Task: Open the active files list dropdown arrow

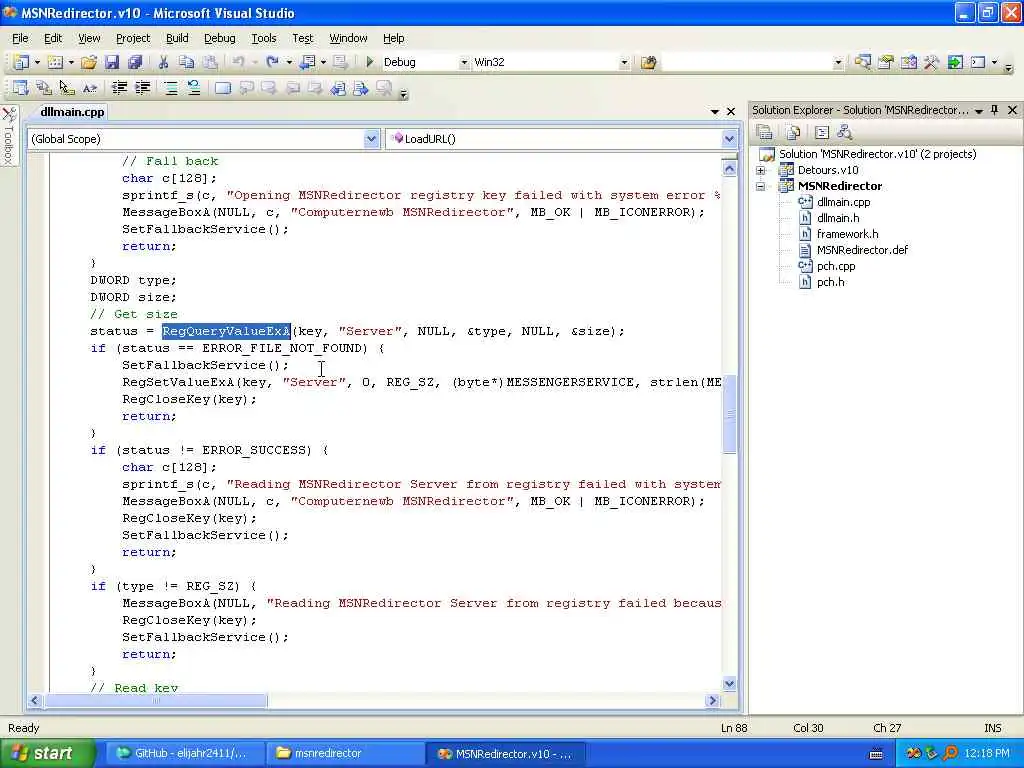Action: [x=714, y=112]
